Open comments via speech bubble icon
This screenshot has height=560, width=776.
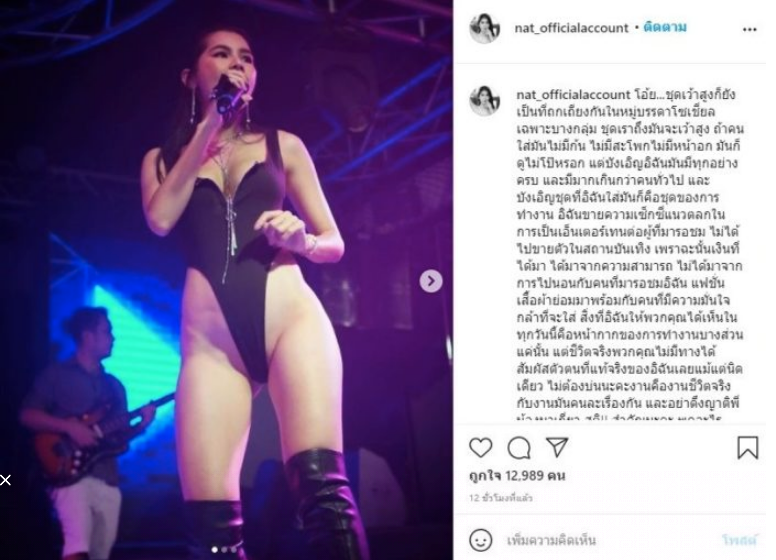point(519,448)
